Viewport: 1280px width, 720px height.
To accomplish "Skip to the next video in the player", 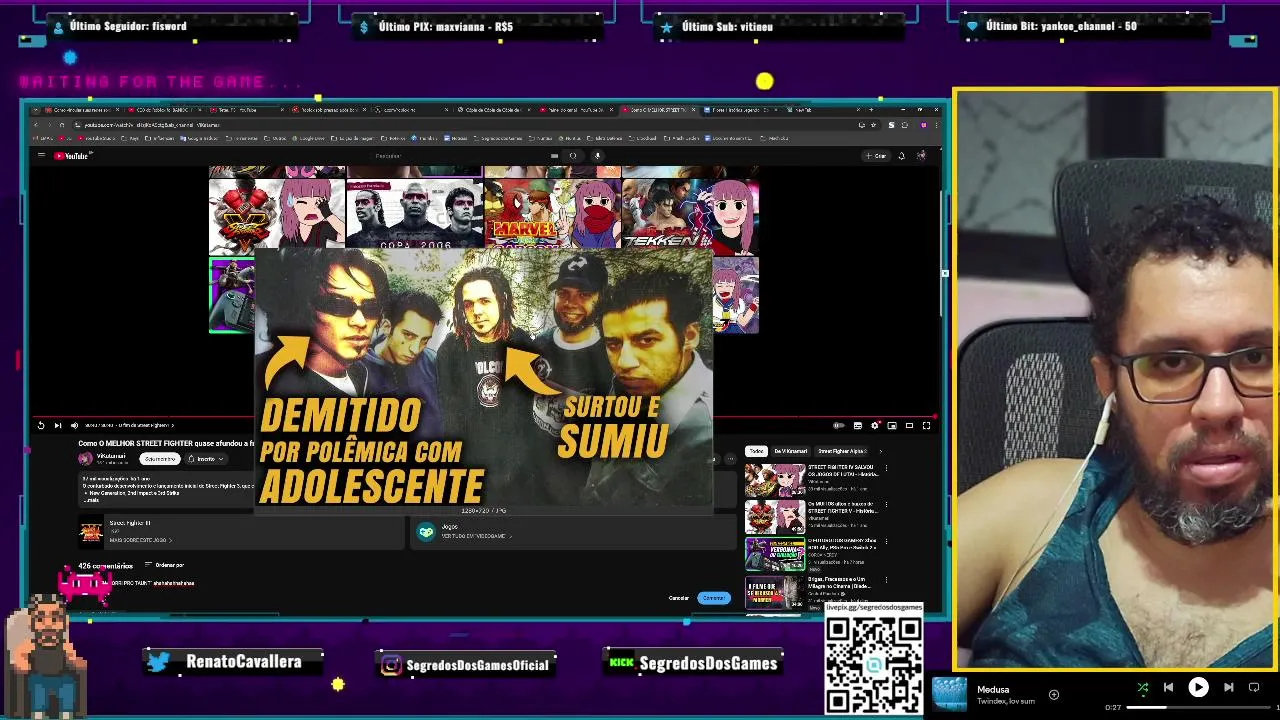I will pos(57,426).
